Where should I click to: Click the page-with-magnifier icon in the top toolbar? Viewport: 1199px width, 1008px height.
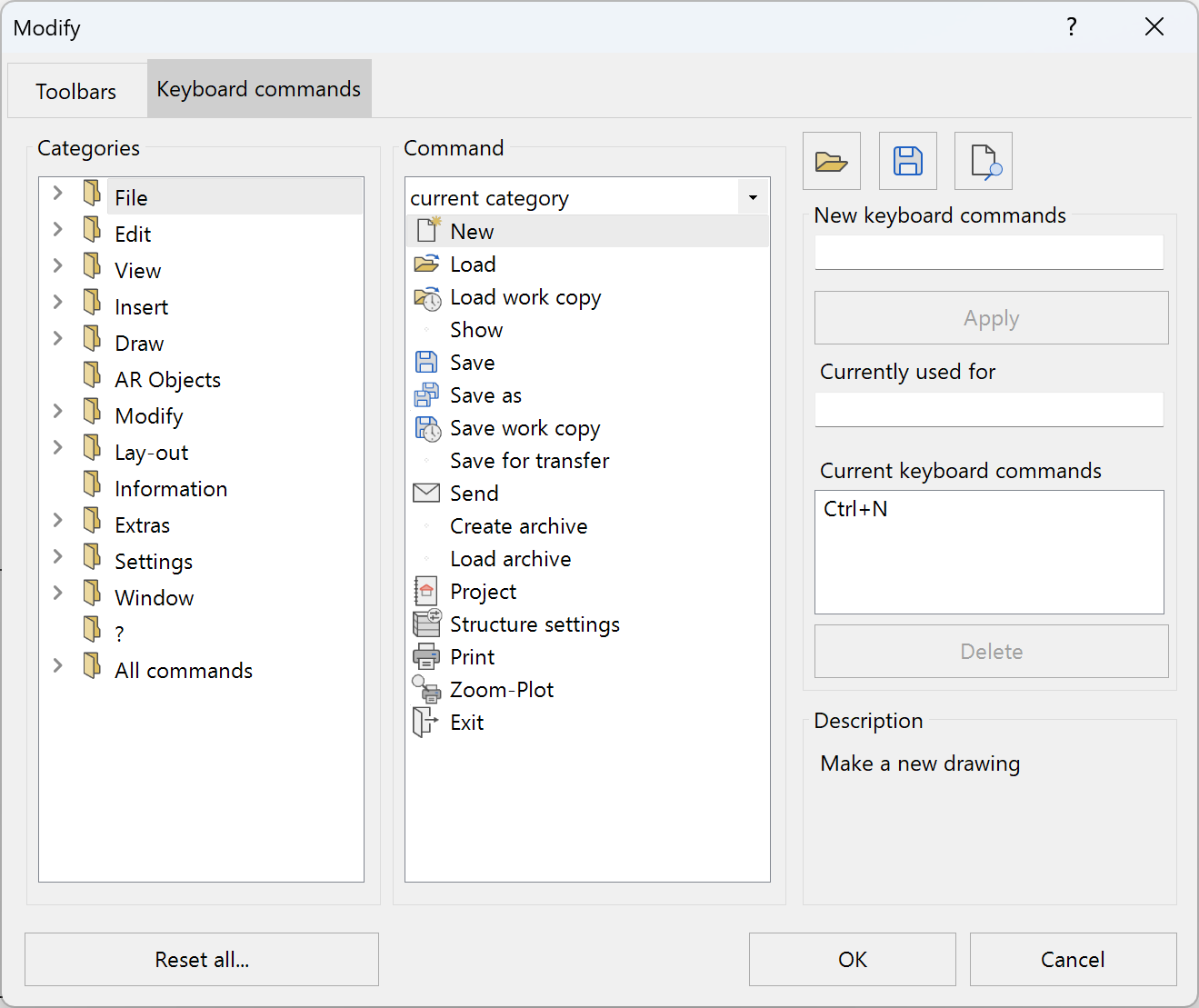pyautogui.click(x=983, y=161)
